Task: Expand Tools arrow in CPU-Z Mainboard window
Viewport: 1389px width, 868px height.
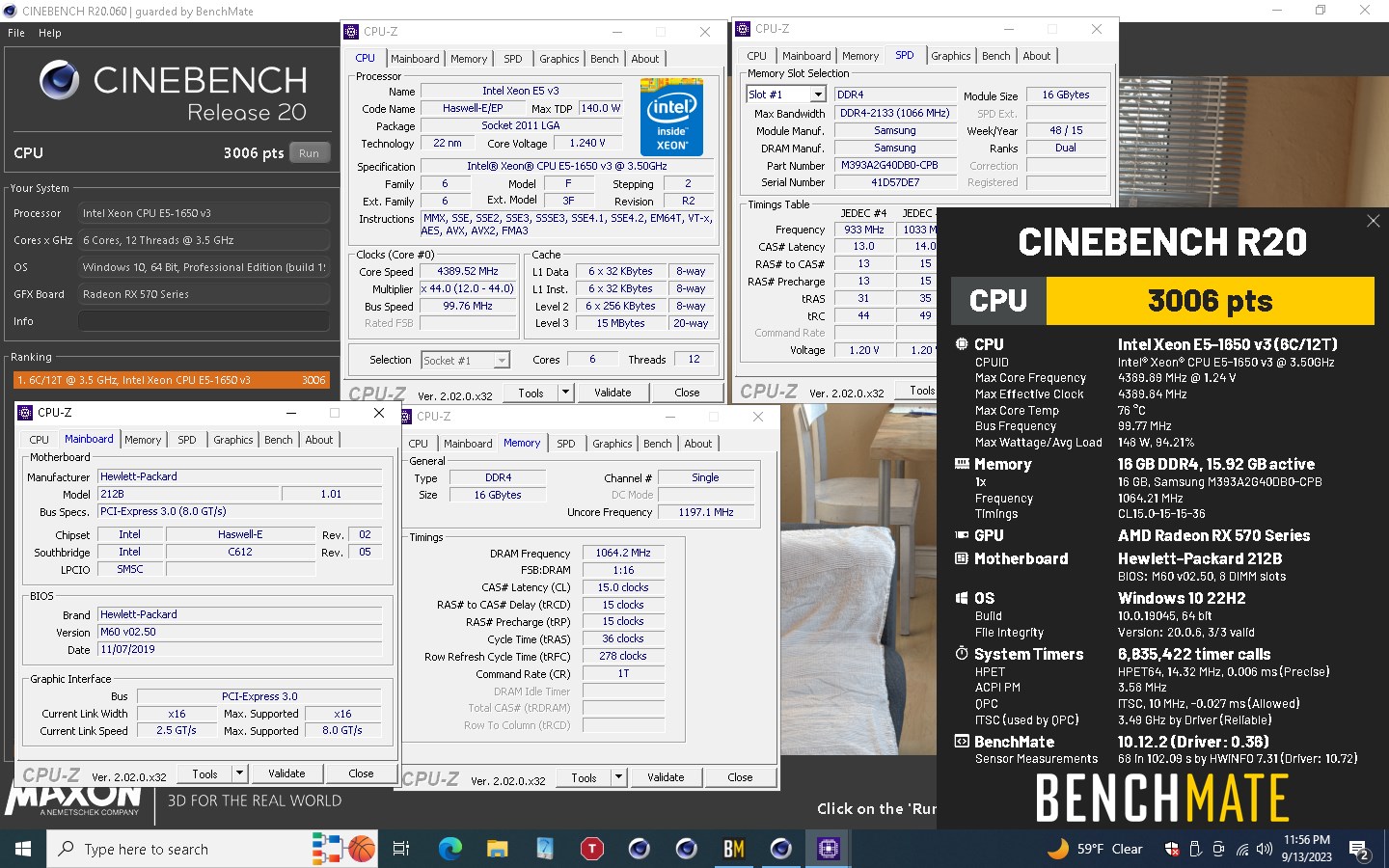Action: pyautogui.click(x=240, y=773)
